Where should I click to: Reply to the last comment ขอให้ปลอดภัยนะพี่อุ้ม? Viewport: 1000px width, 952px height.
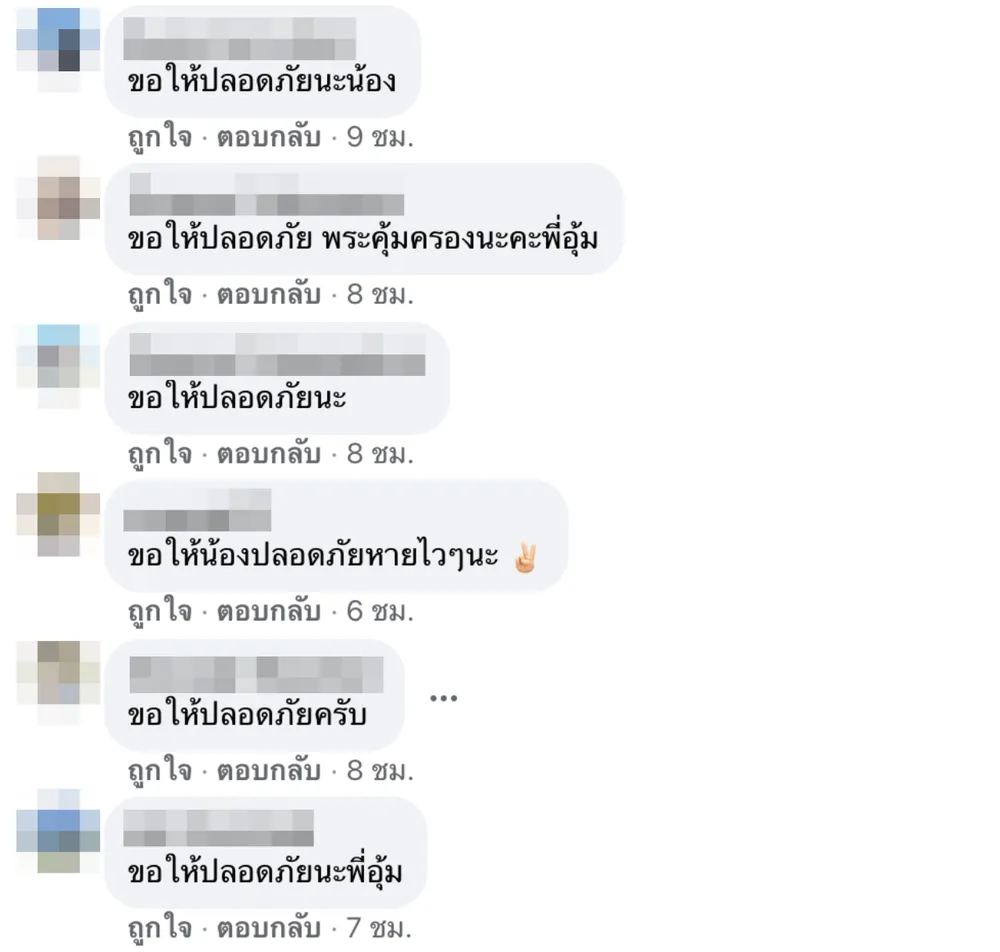pyautogui.click(x=268, y=928)
